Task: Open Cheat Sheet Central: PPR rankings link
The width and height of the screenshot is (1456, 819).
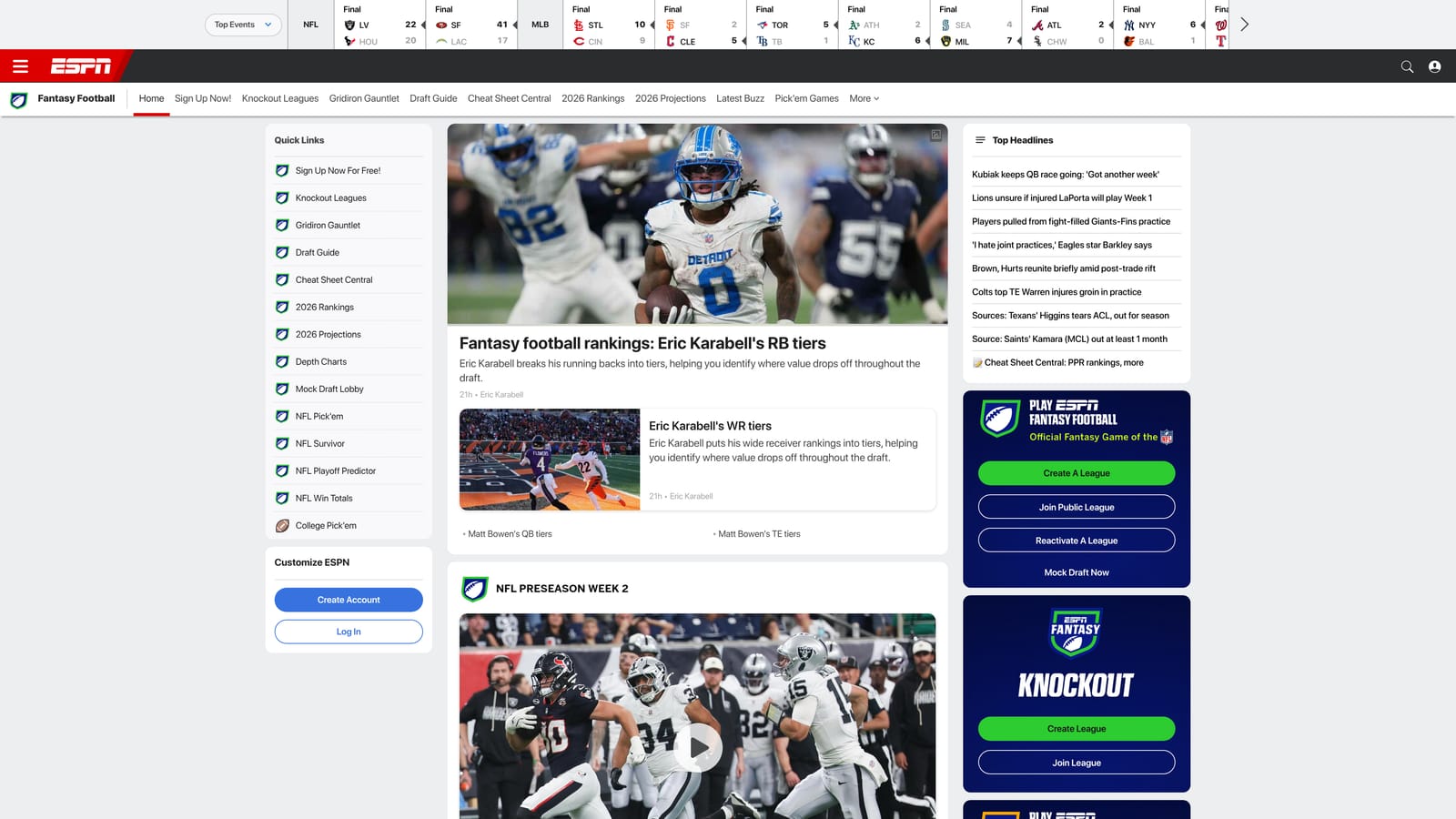Action: tap(1064, 362)
